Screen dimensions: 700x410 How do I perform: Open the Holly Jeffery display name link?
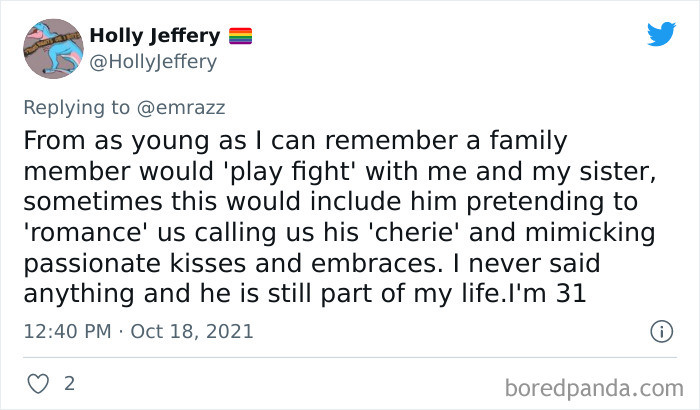[155, 36]
